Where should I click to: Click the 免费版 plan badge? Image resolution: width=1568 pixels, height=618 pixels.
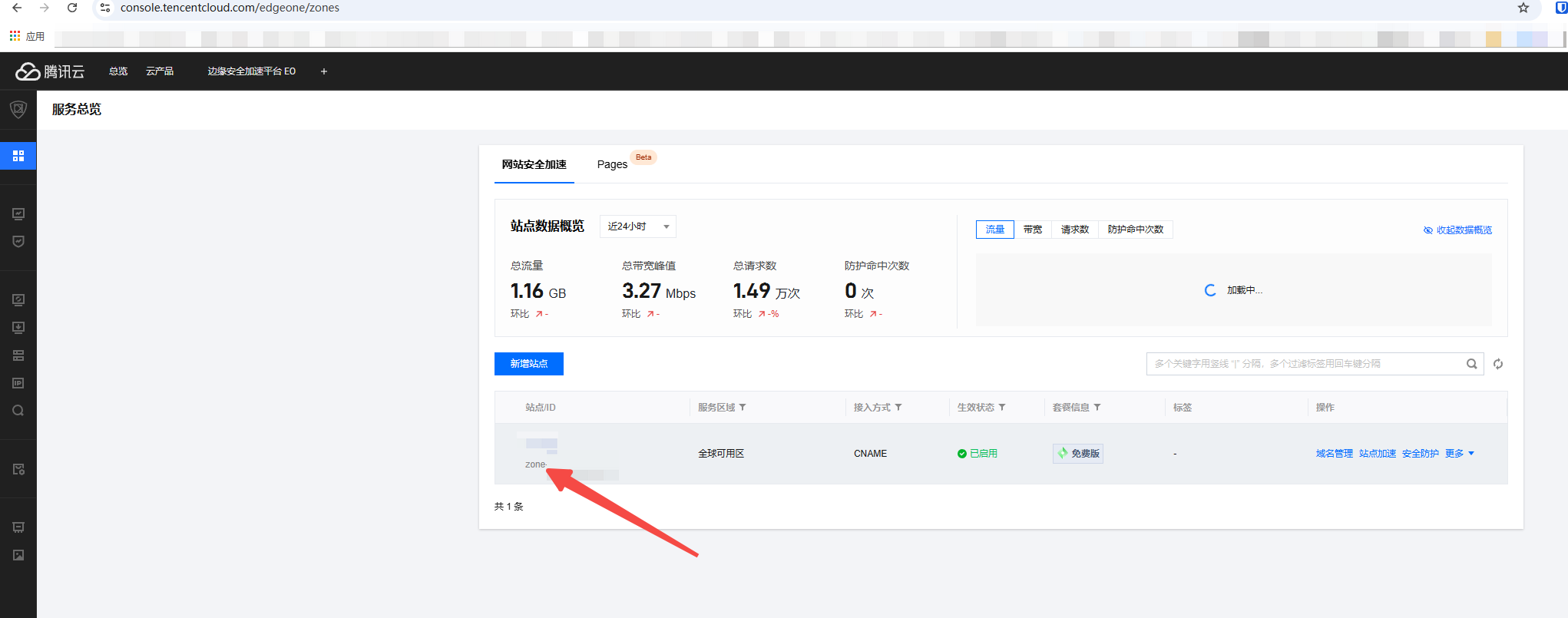click(1078, 454)
